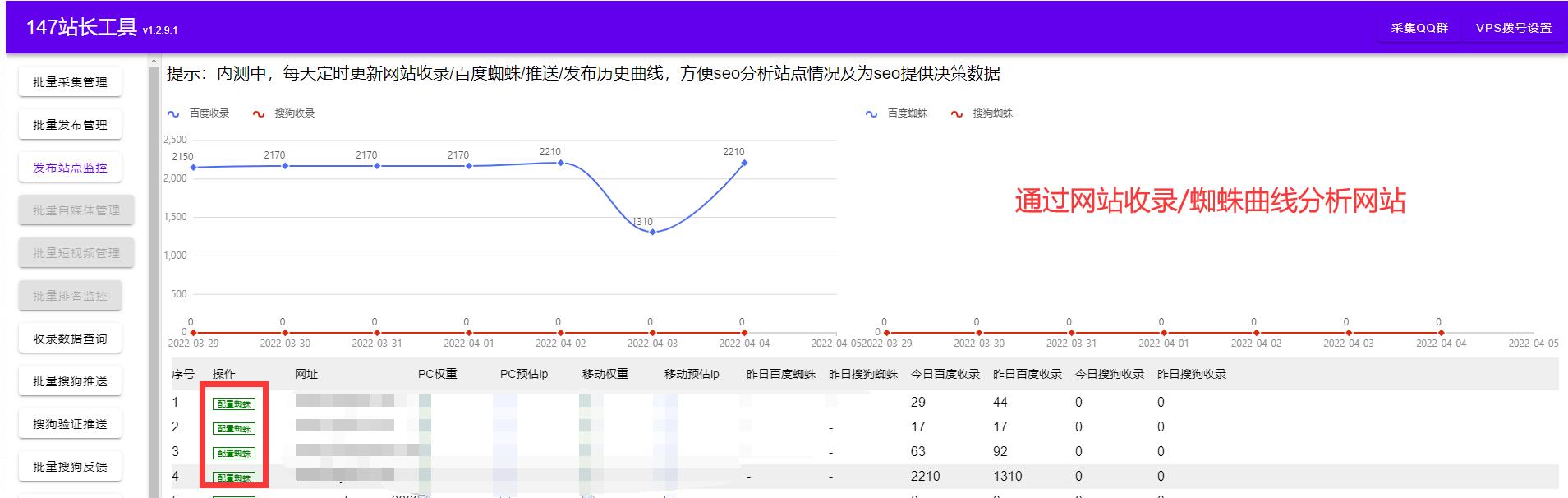
Task: Toggle the 百度蜘蛛 legend series
Action: [x=897, y=113]
